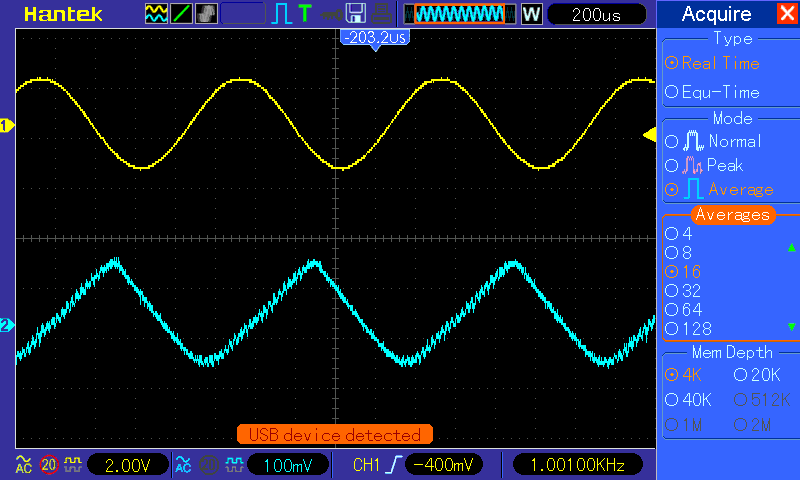Click the 200us timebase readout
Viewport: 800px width, 480px height.
596,14
